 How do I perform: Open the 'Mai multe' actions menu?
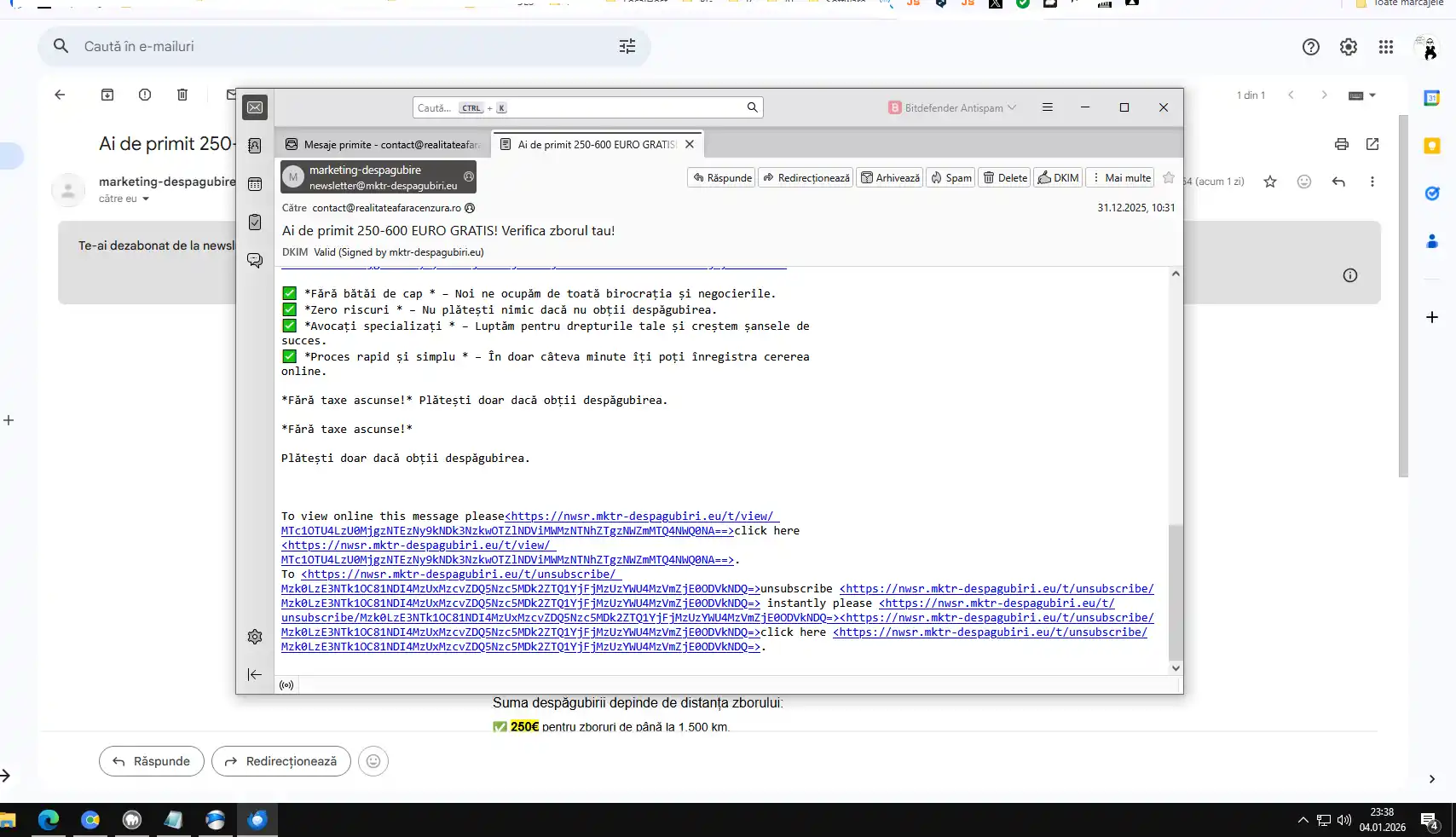pyautogui.click(x=1122, y=177)
